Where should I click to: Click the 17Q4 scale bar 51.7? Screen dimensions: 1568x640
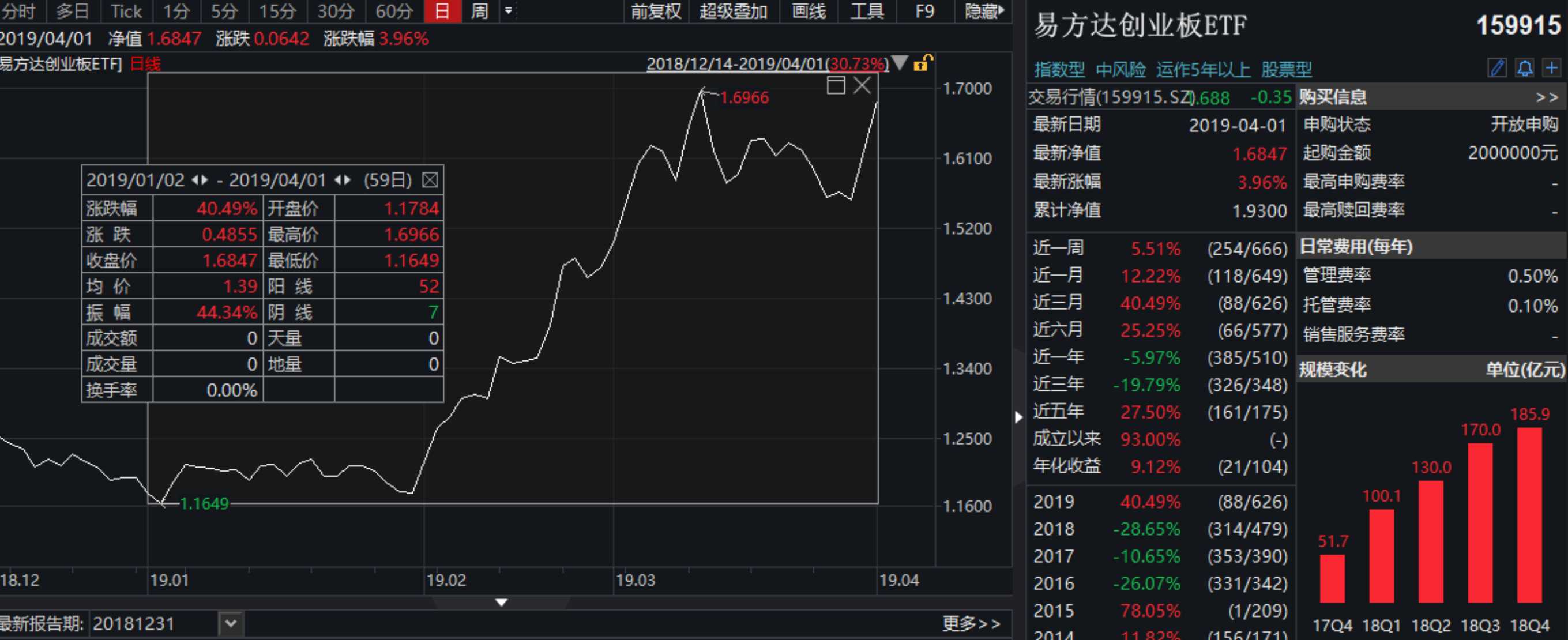click(1332, 578)
